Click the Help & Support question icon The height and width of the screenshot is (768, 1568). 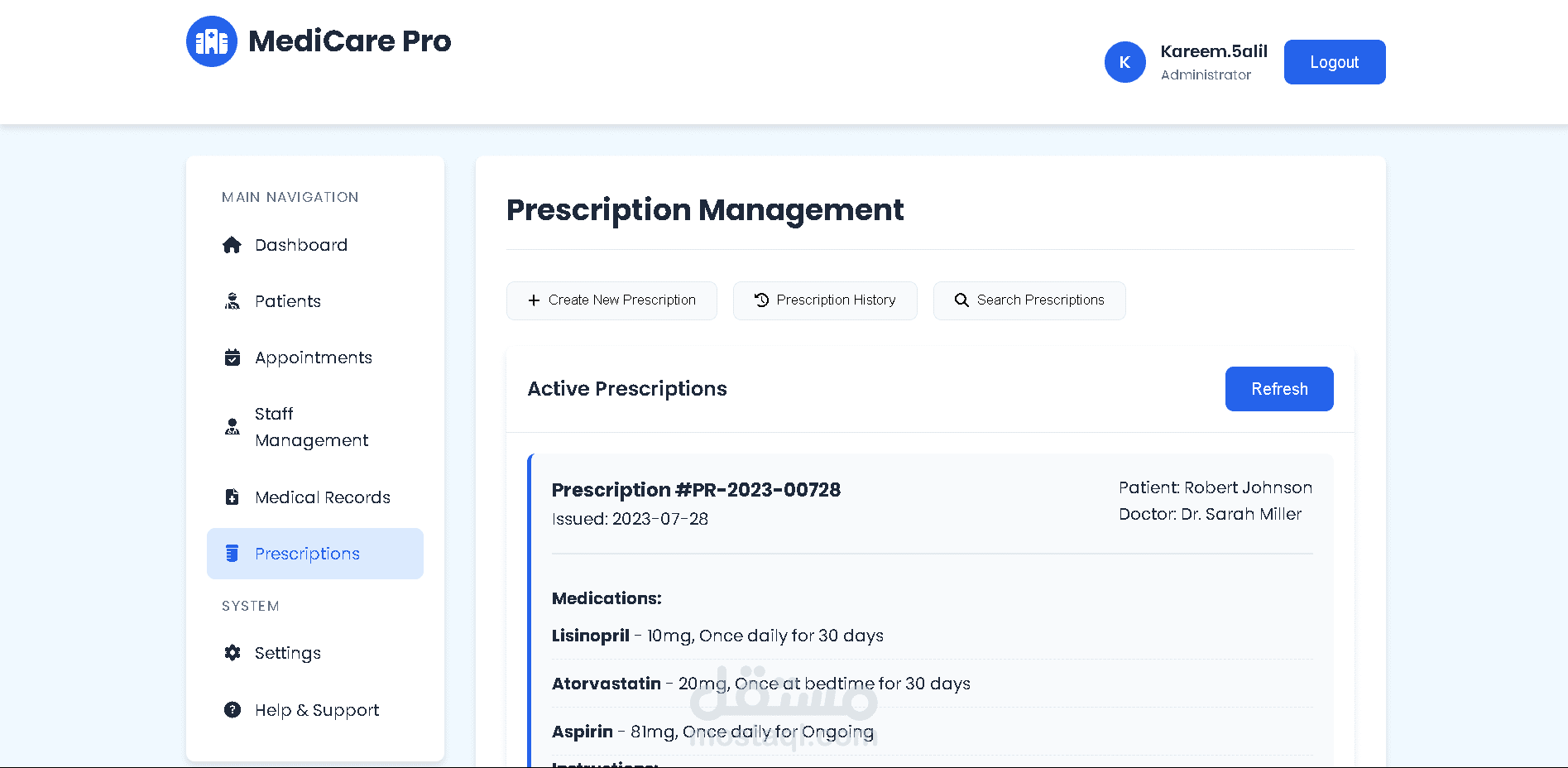(233, 710)
